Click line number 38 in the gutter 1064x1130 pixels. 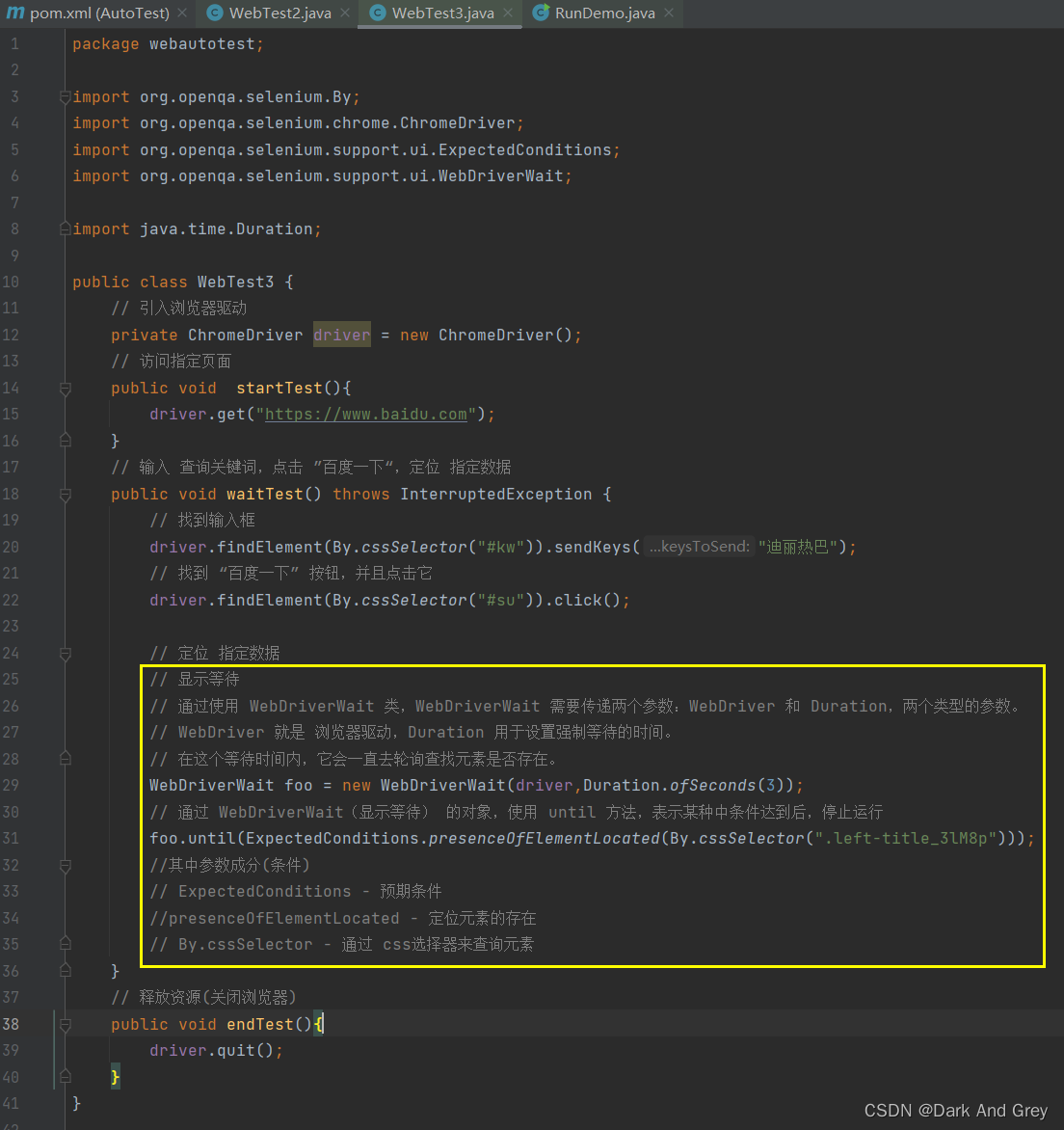[x=11, y=1024]
